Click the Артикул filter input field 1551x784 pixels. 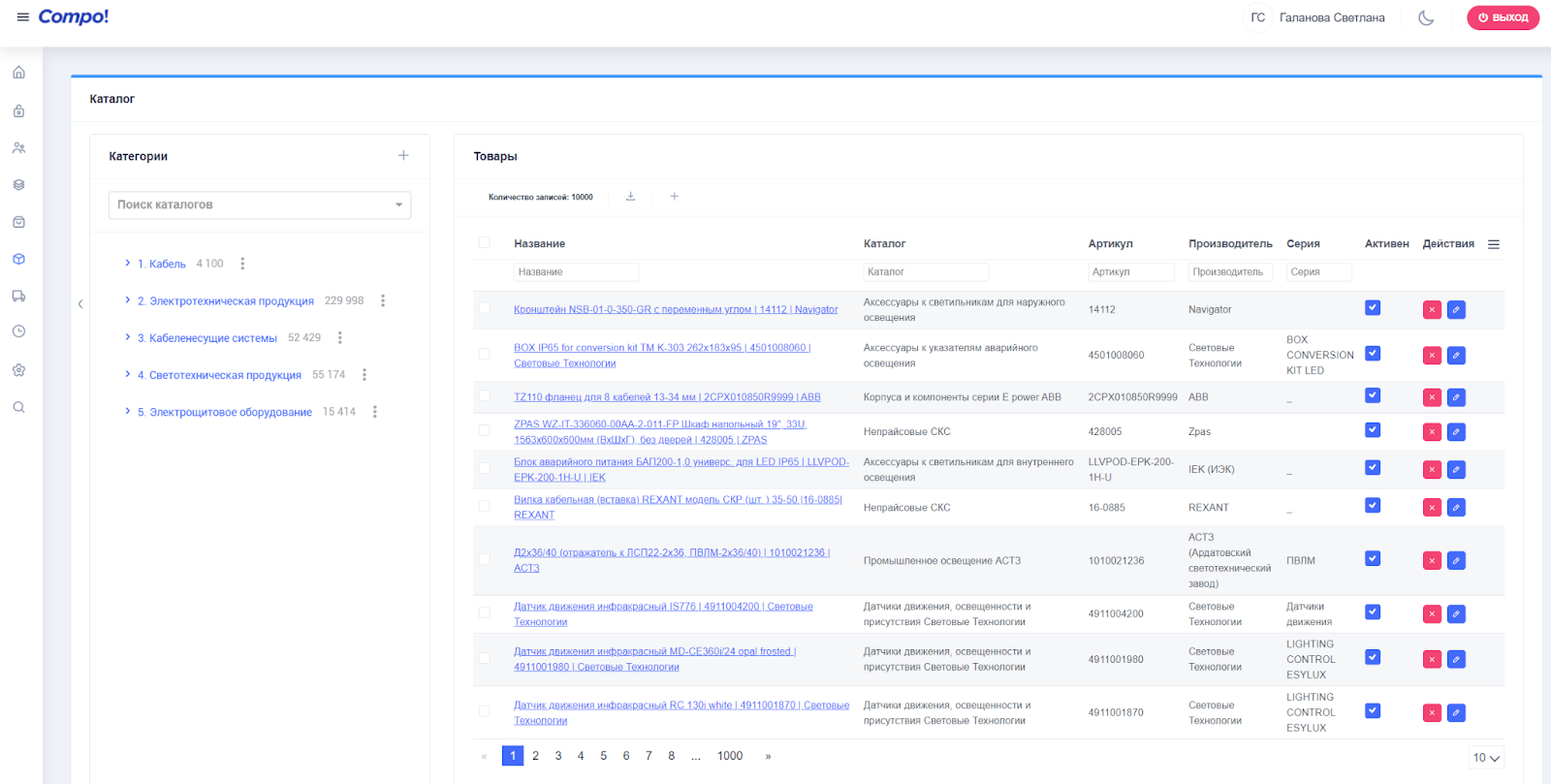tap(1130, 272)
